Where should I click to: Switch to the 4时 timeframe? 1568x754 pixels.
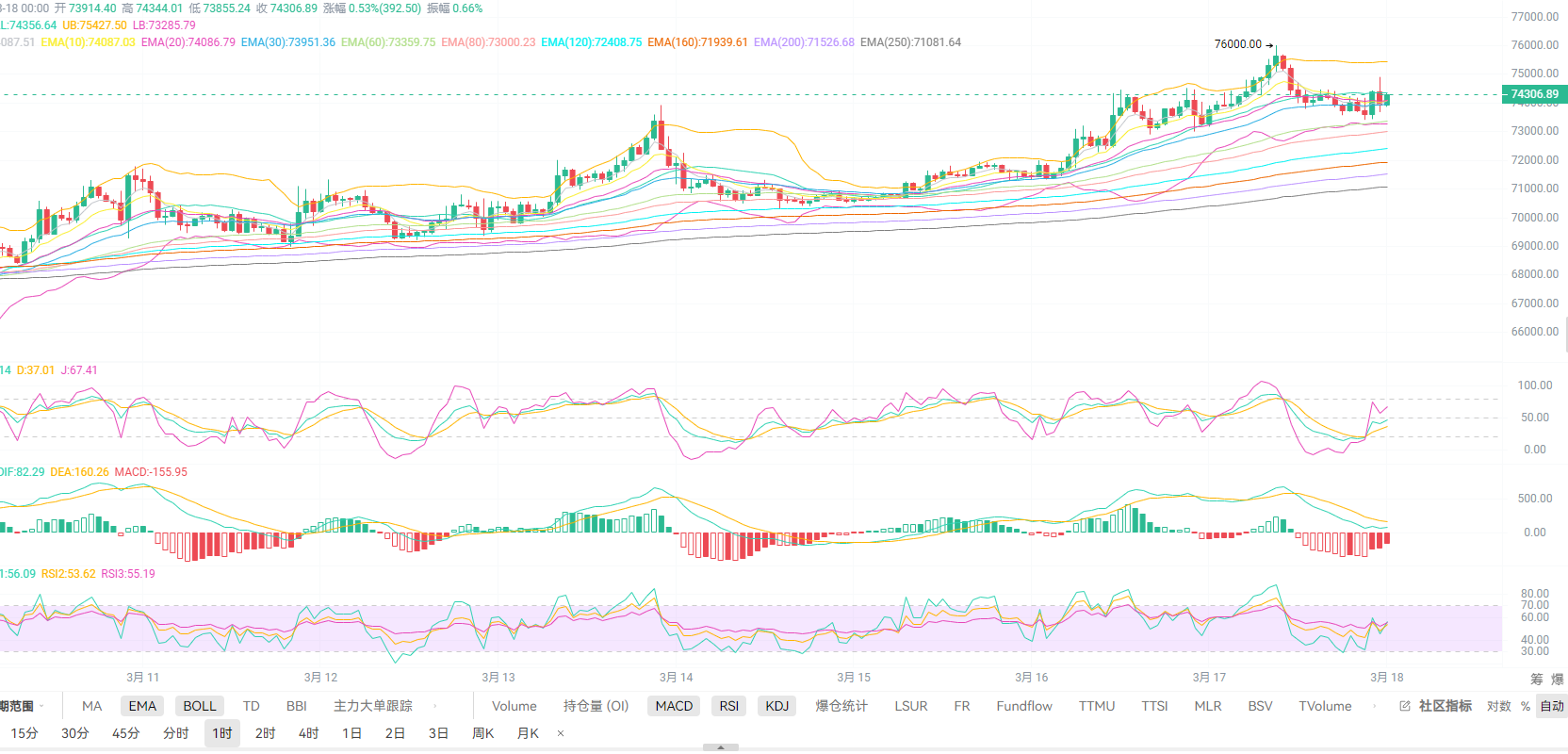(309, 733)
